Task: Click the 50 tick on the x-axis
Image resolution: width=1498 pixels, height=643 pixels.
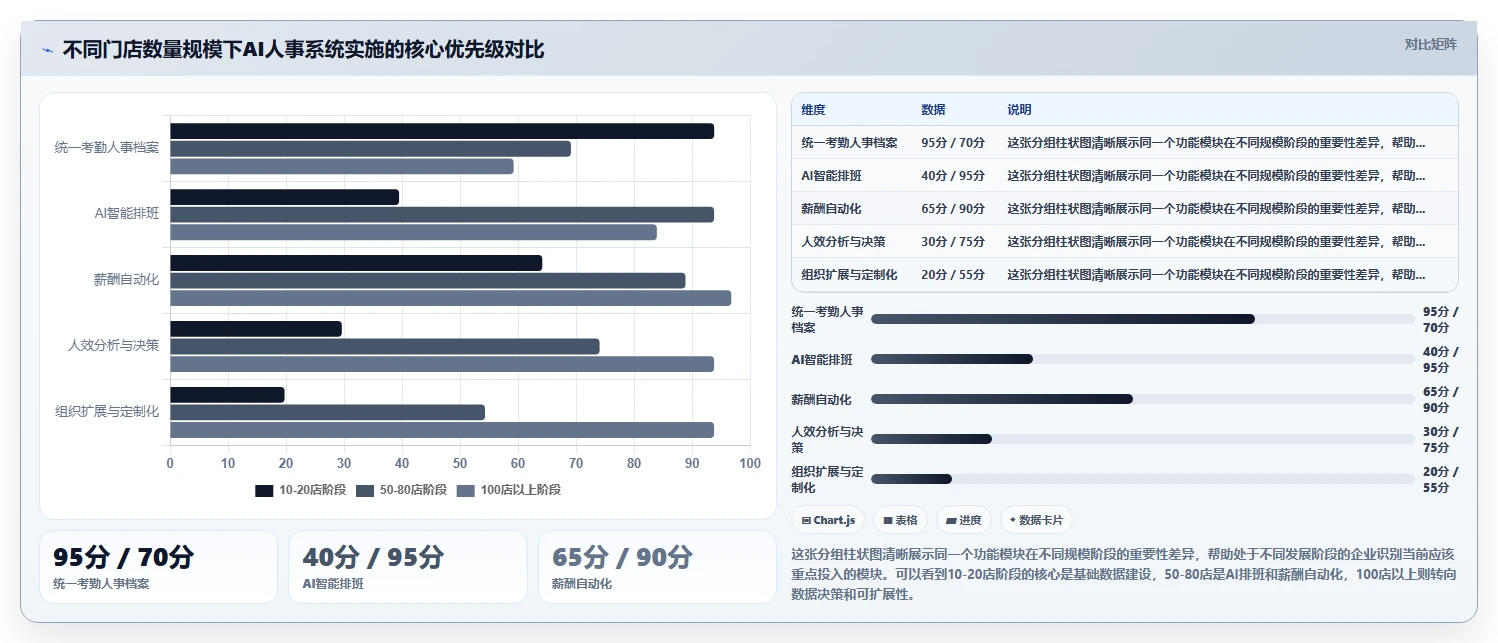Action: [x=460, y=464]
